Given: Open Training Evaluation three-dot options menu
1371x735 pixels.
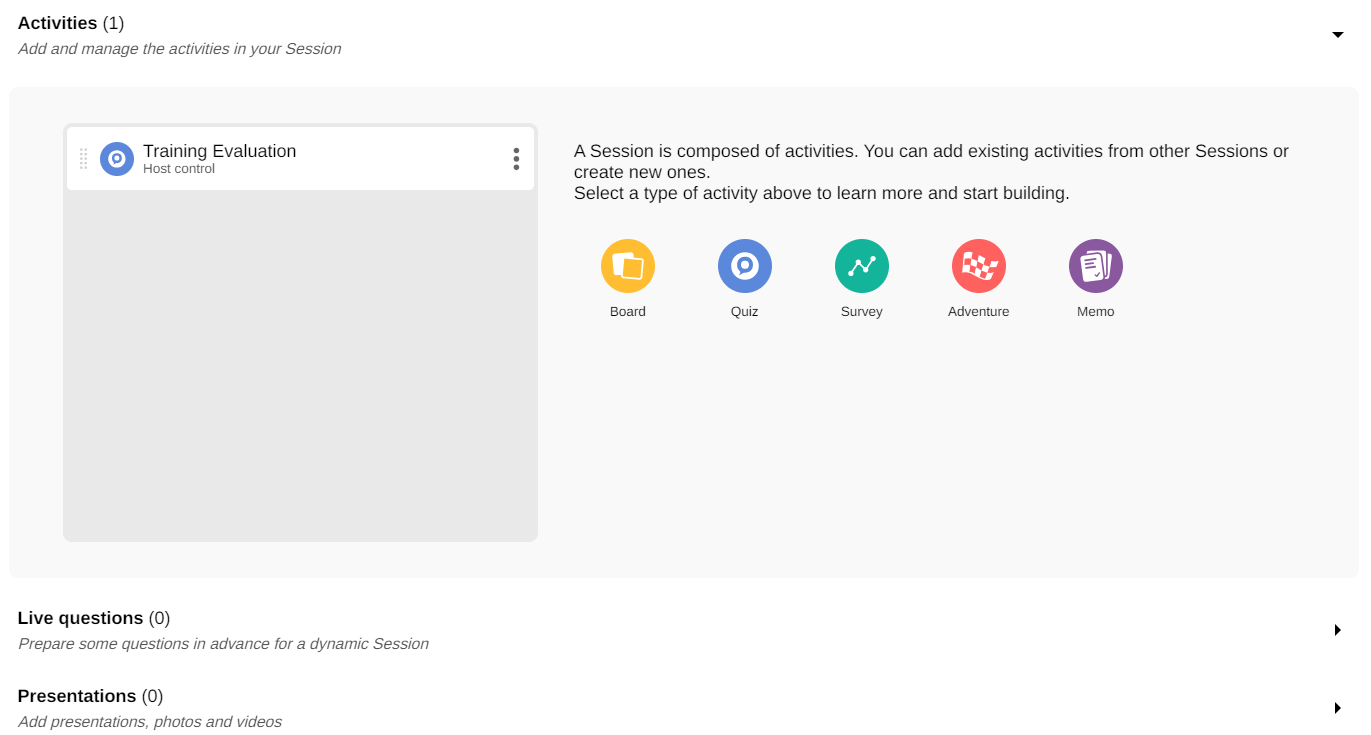Looking at the screenshot, I should 516,159.
